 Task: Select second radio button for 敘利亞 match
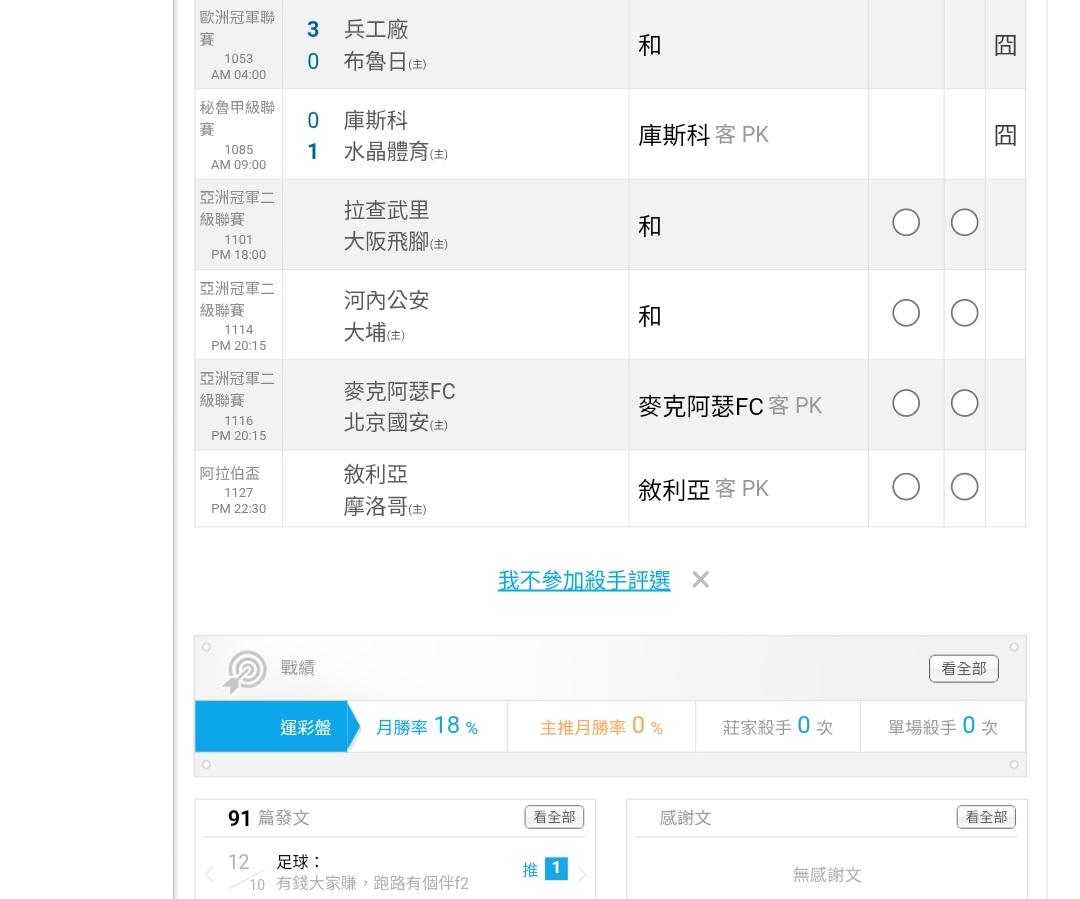964,487
